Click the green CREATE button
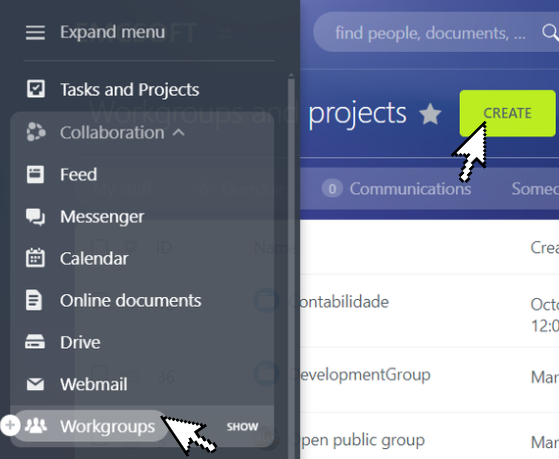 click(507, 113)
